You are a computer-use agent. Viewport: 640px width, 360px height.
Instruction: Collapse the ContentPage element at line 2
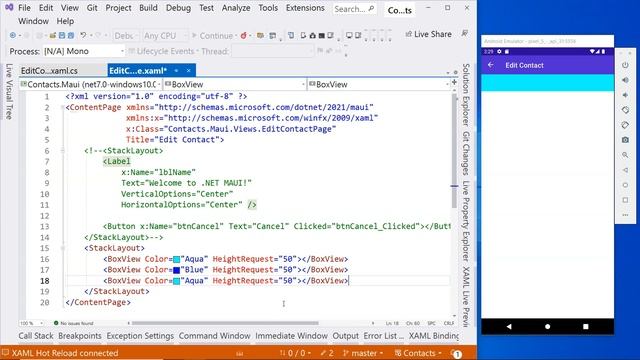62,107
